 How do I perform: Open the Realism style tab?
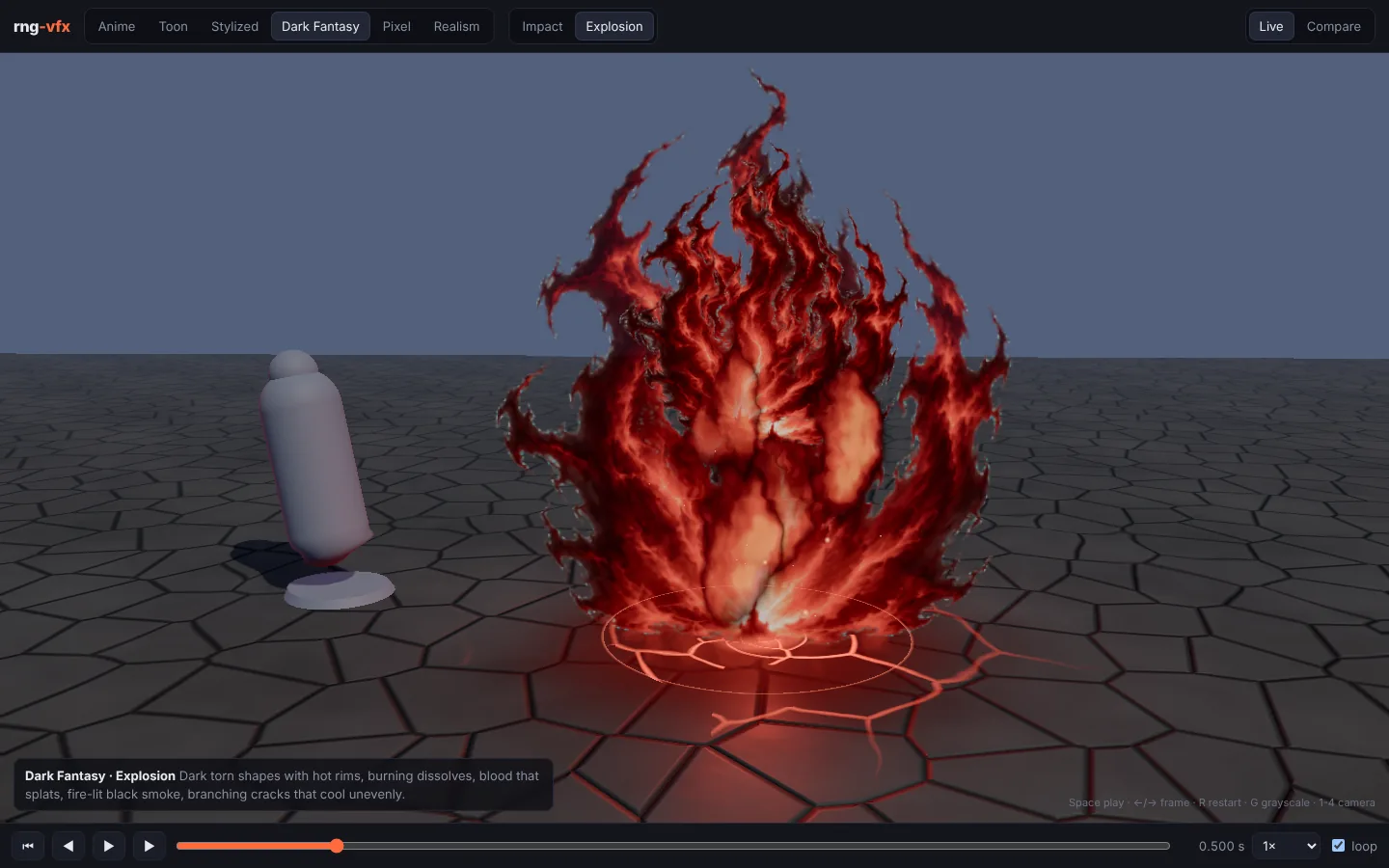point(456,26)
